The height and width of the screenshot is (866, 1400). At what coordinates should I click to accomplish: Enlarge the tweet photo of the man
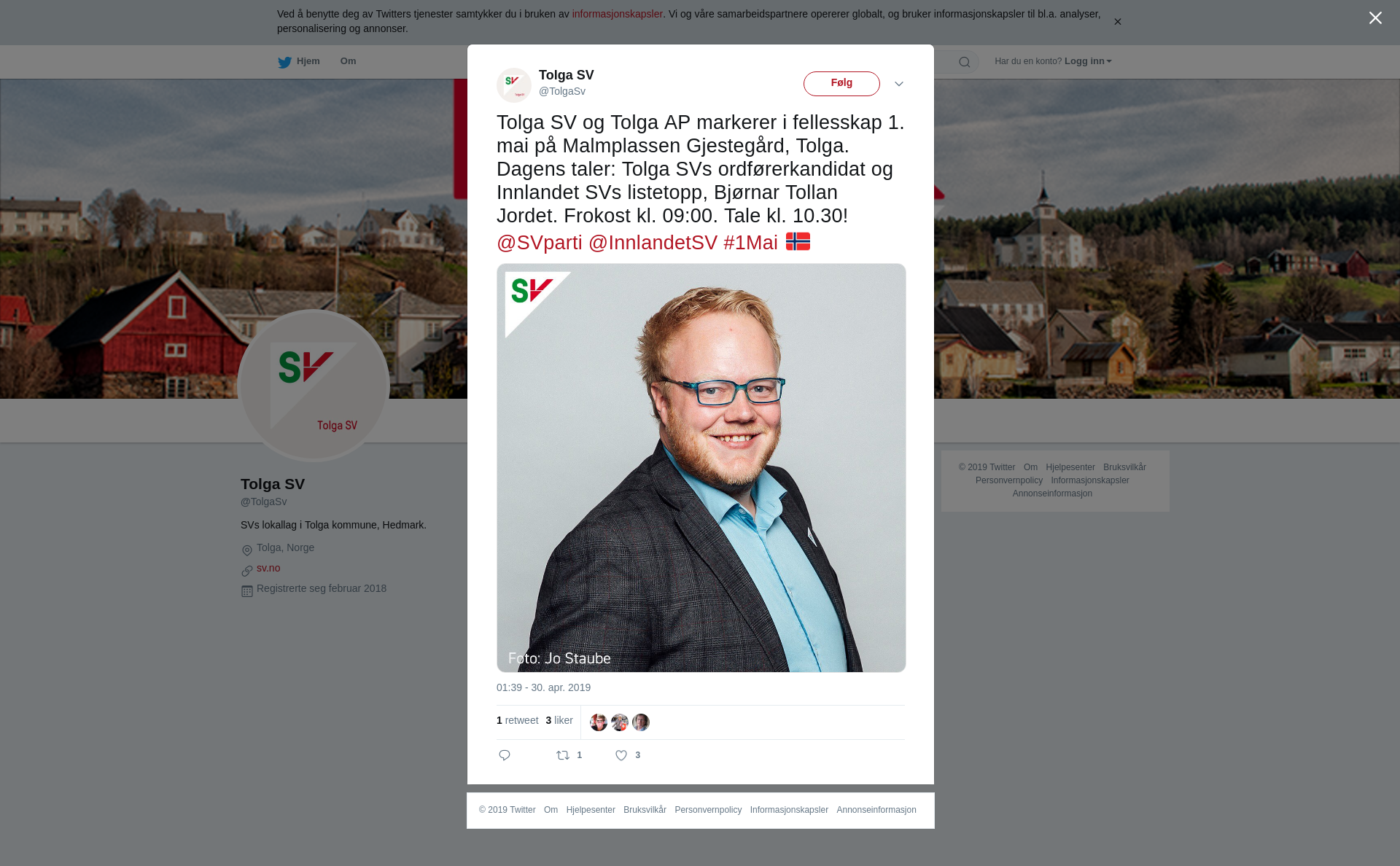(701, 468)
